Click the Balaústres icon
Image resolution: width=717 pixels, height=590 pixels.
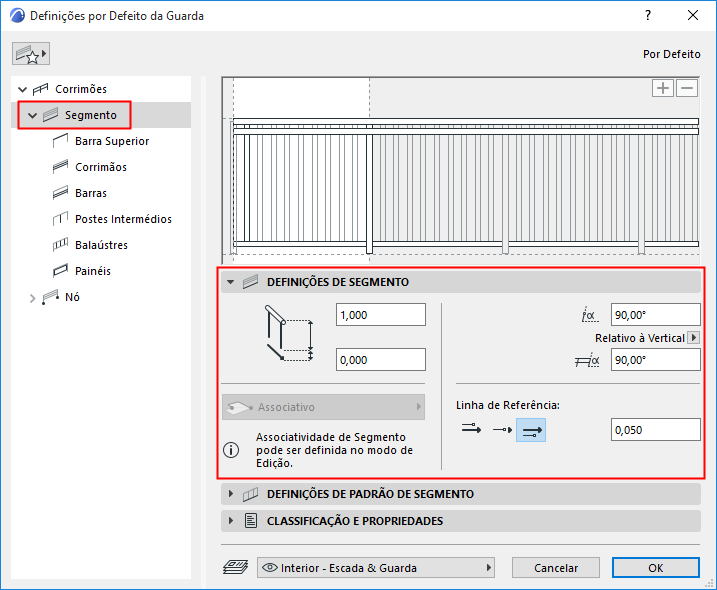click(x=60, y=245)
